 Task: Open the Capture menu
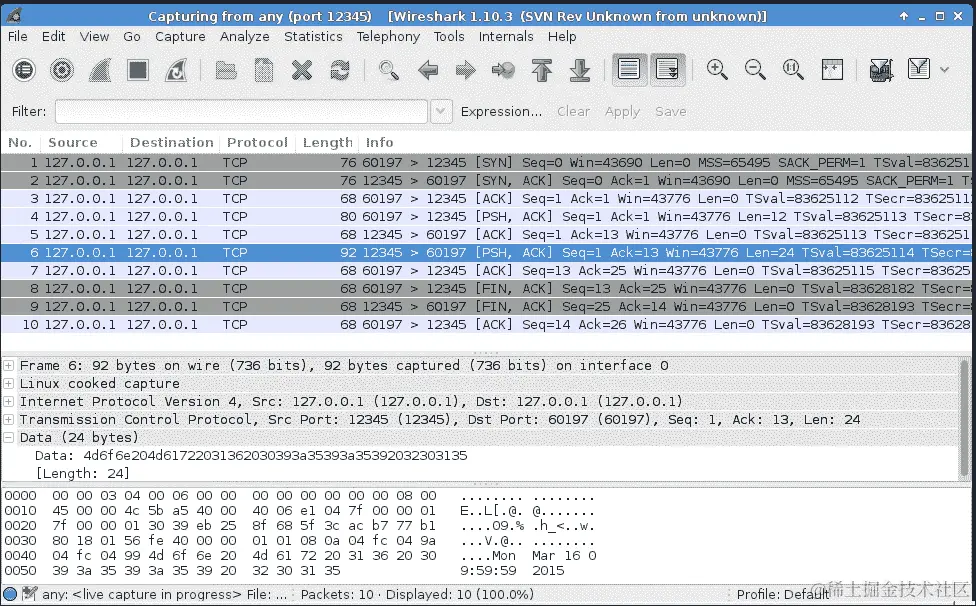pyautogui.click(x=180, y=37)
